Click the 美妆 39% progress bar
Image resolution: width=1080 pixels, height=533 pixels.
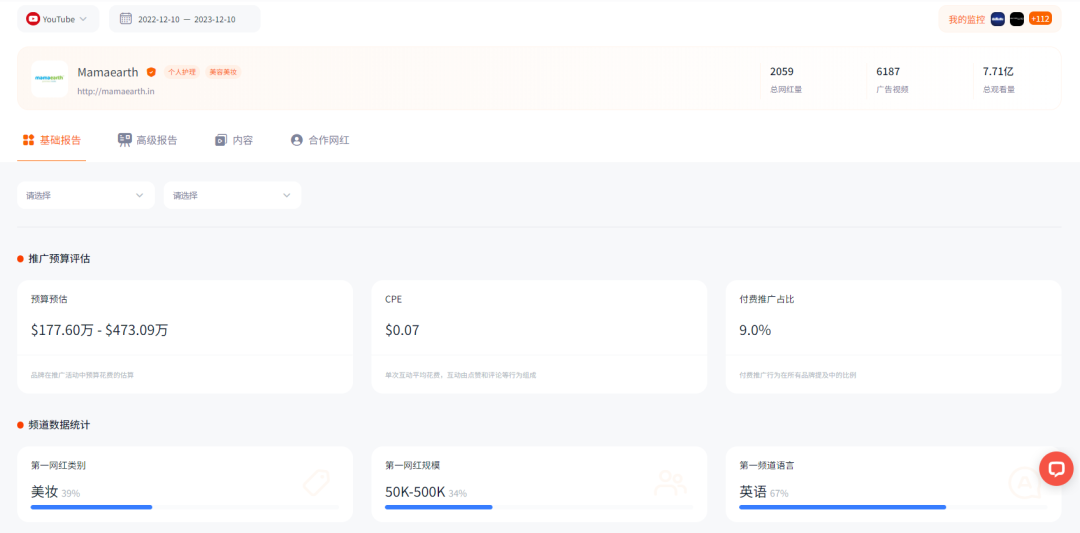click(185, 508)
